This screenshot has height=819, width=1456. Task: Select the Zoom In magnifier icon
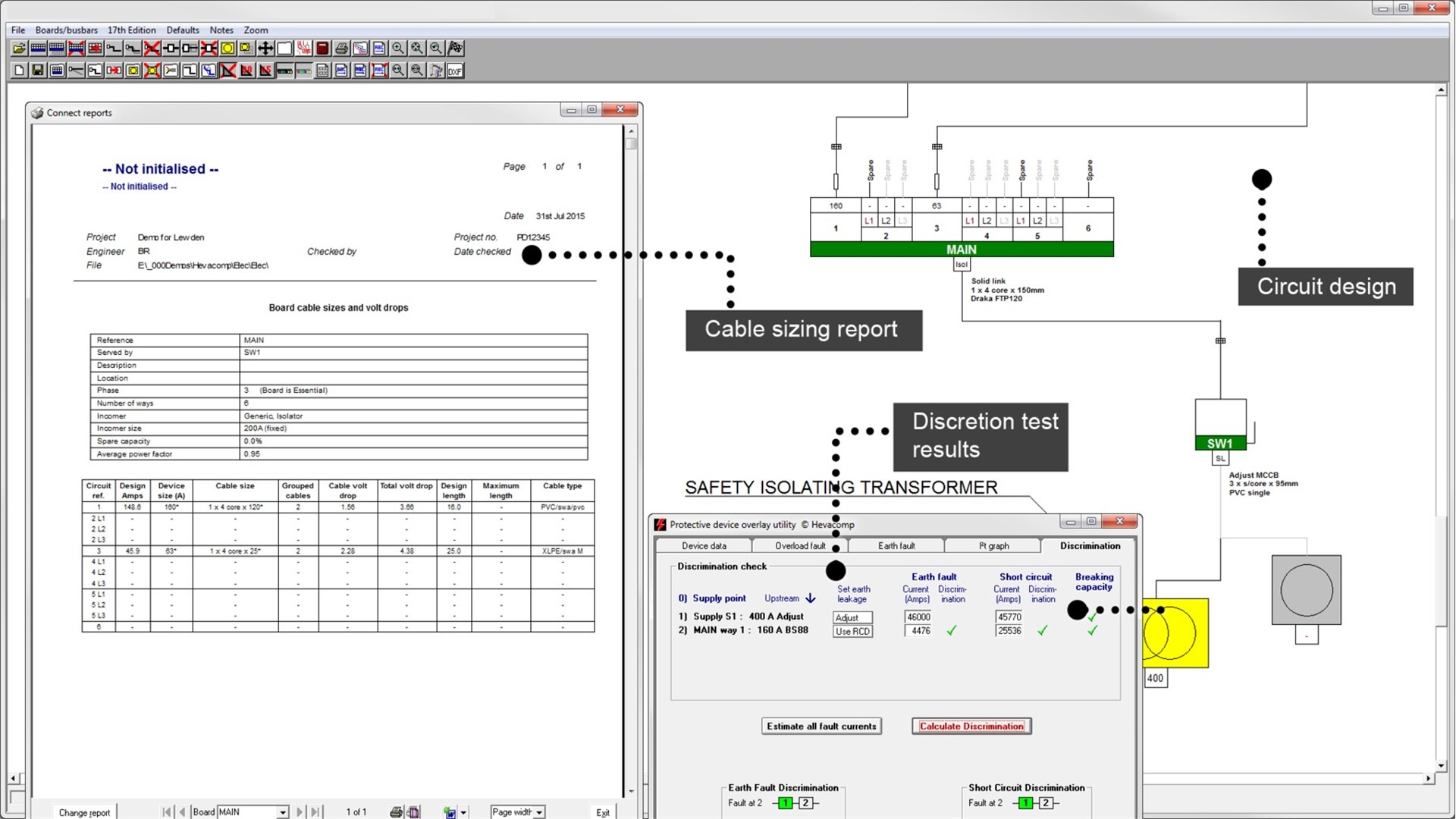(x=397, y=48)
